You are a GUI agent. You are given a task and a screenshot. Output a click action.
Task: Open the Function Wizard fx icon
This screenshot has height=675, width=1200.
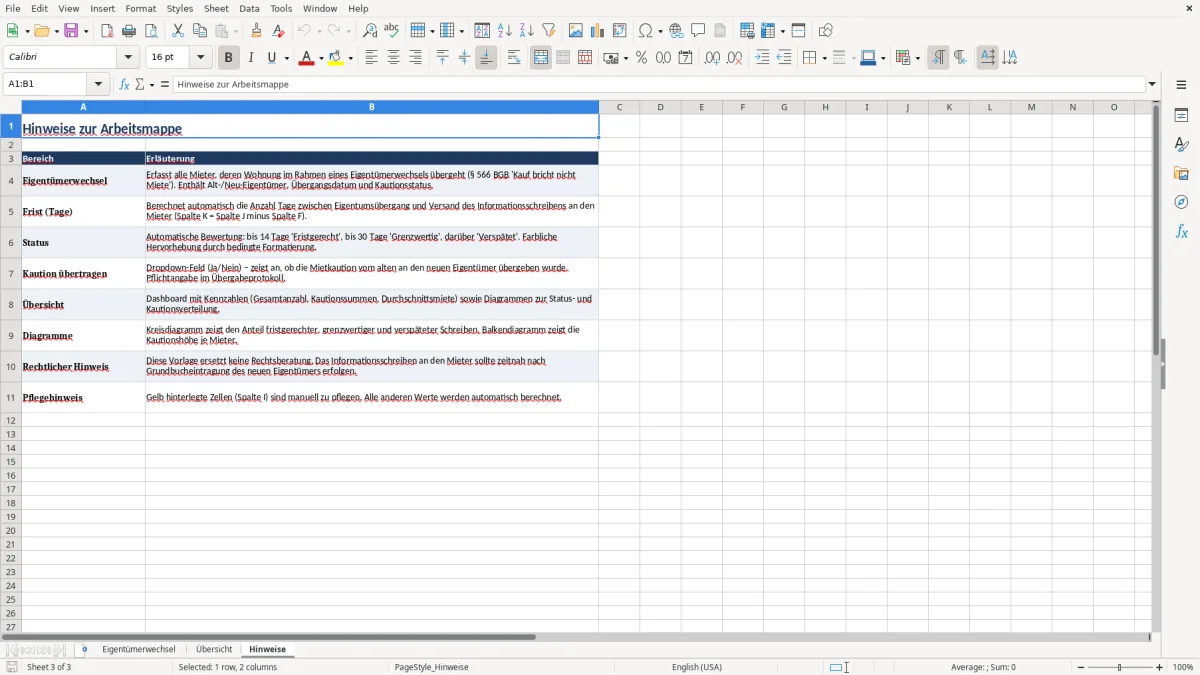[124, 84]
